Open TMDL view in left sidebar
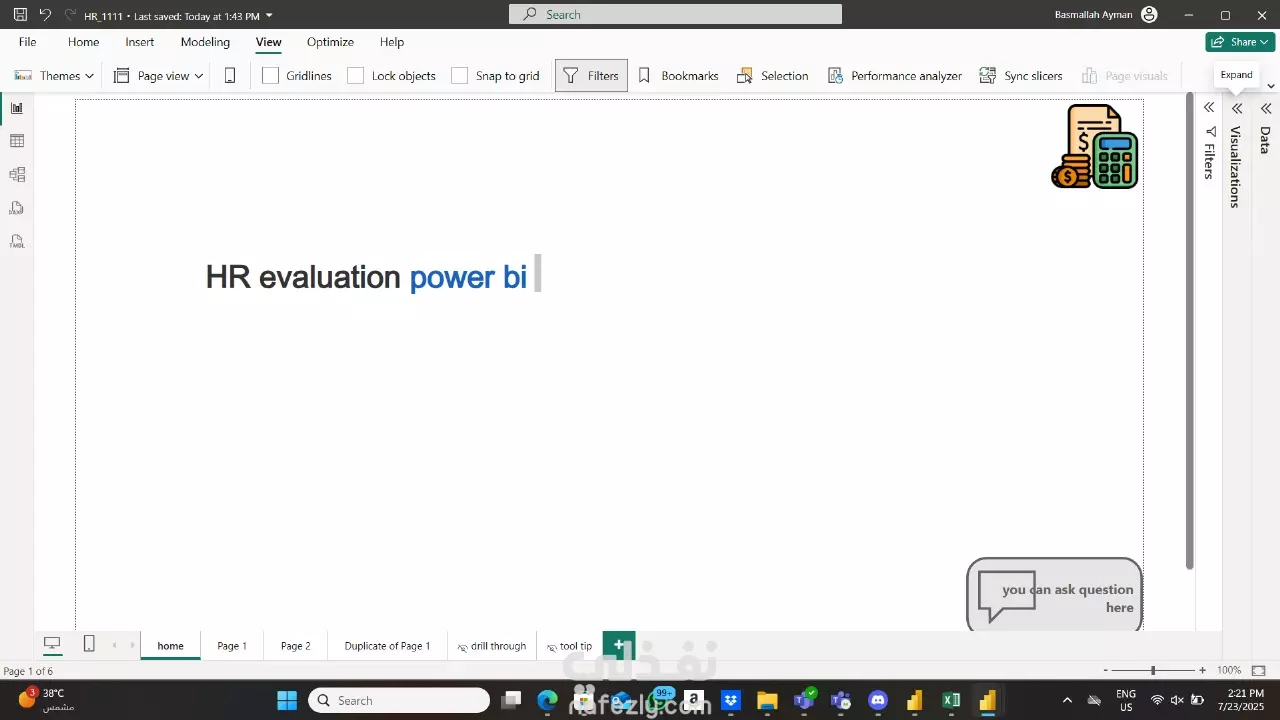The height and width of the screenshot is (720, 1280). coord(17,241)
